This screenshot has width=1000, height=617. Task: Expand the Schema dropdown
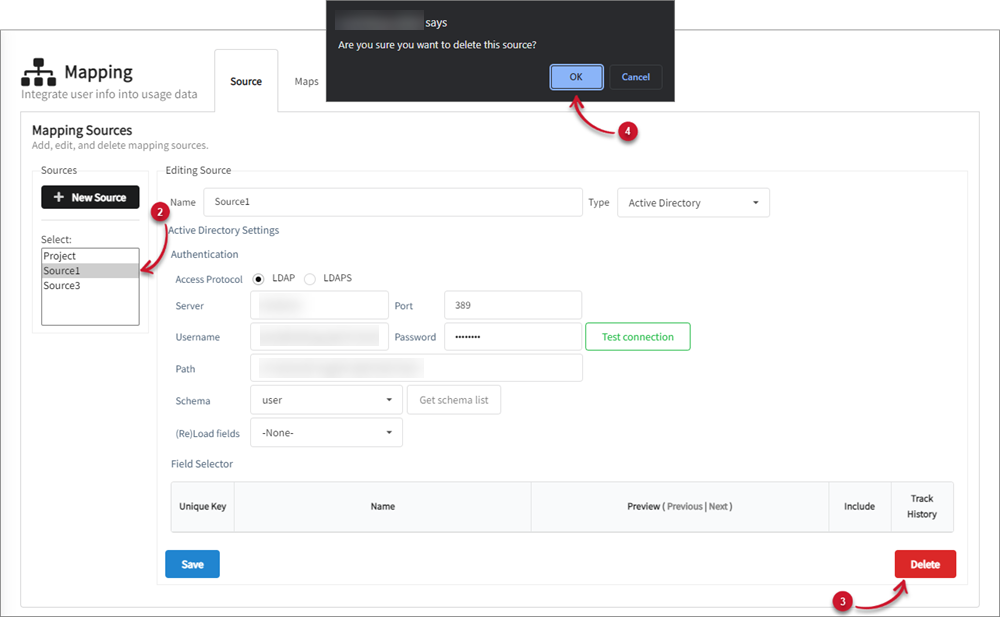coord(326,400)
